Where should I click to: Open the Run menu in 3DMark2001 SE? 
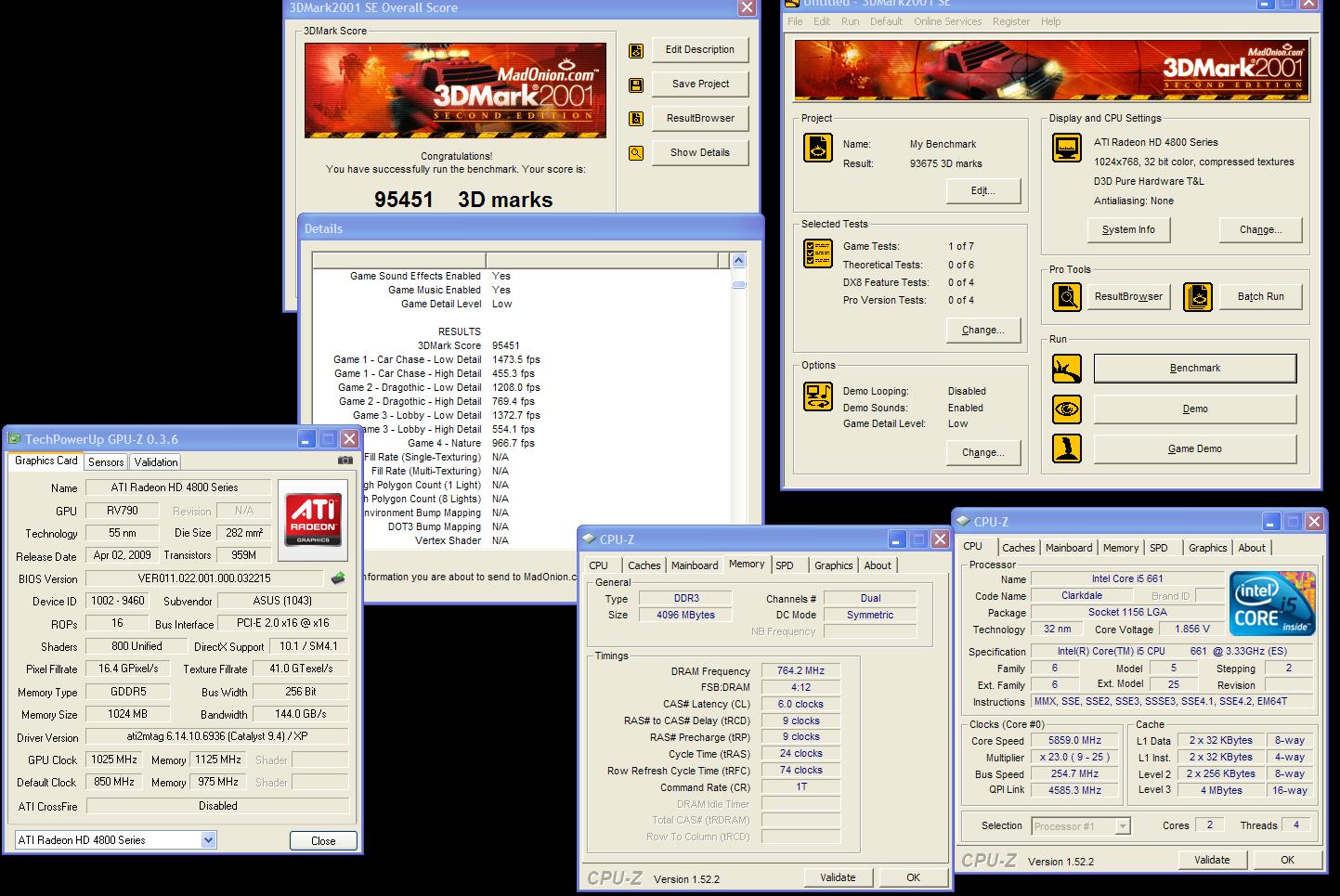point(850,21)
